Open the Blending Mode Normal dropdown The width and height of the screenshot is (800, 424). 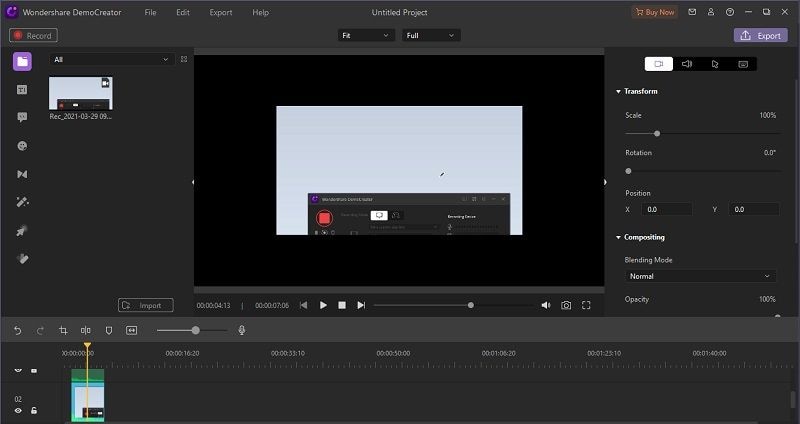(x=700, y=276)
